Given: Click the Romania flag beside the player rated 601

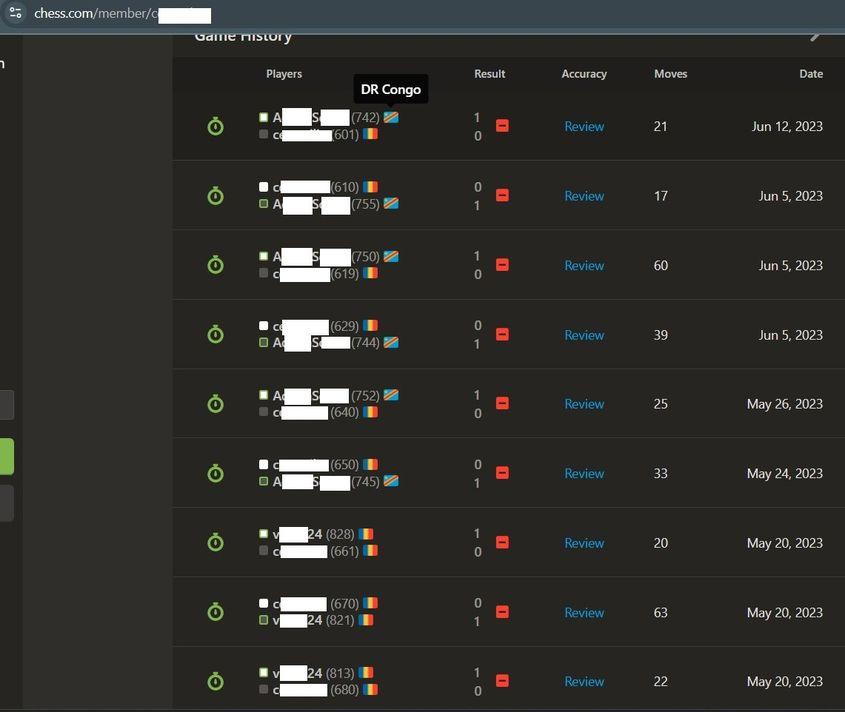Looking at the screenshot, I should tap(370, 133).
